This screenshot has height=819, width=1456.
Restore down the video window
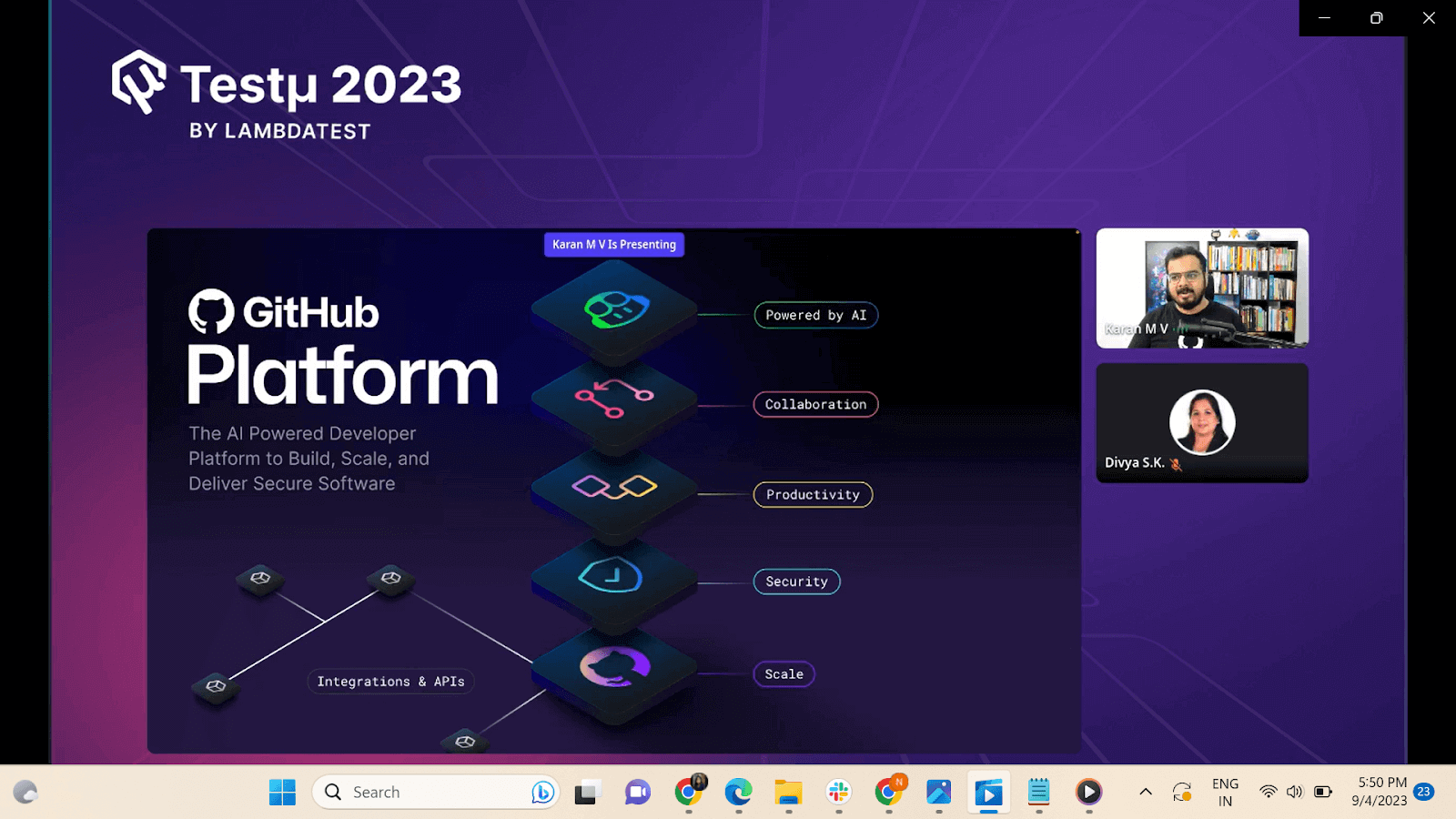pos(1377,18)
